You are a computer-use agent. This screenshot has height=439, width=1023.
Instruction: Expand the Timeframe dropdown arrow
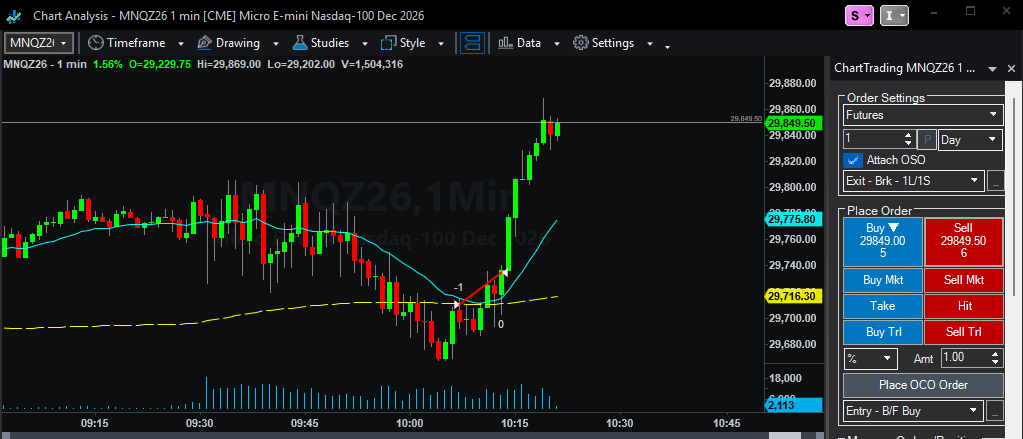(180, 44)
